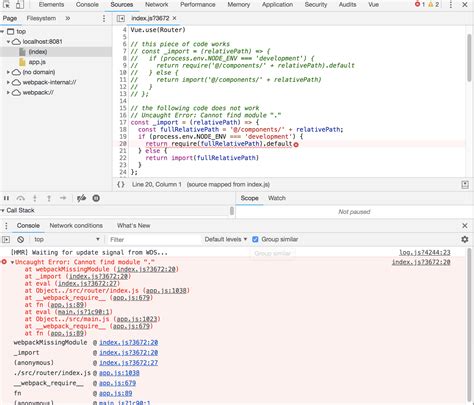
Task: Show more navigator tabs chevron
Action: [68, 18]
